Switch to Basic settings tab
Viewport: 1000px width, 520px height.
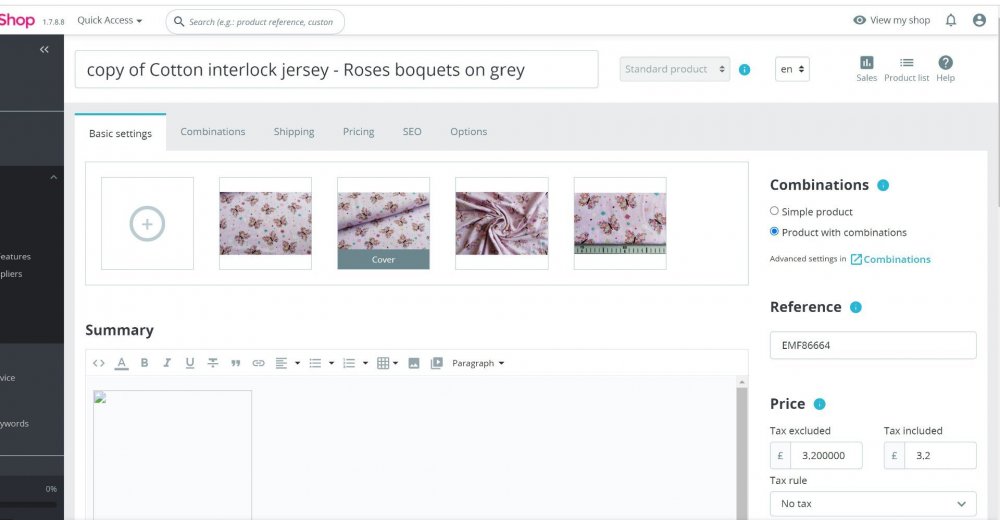[121, 133]
